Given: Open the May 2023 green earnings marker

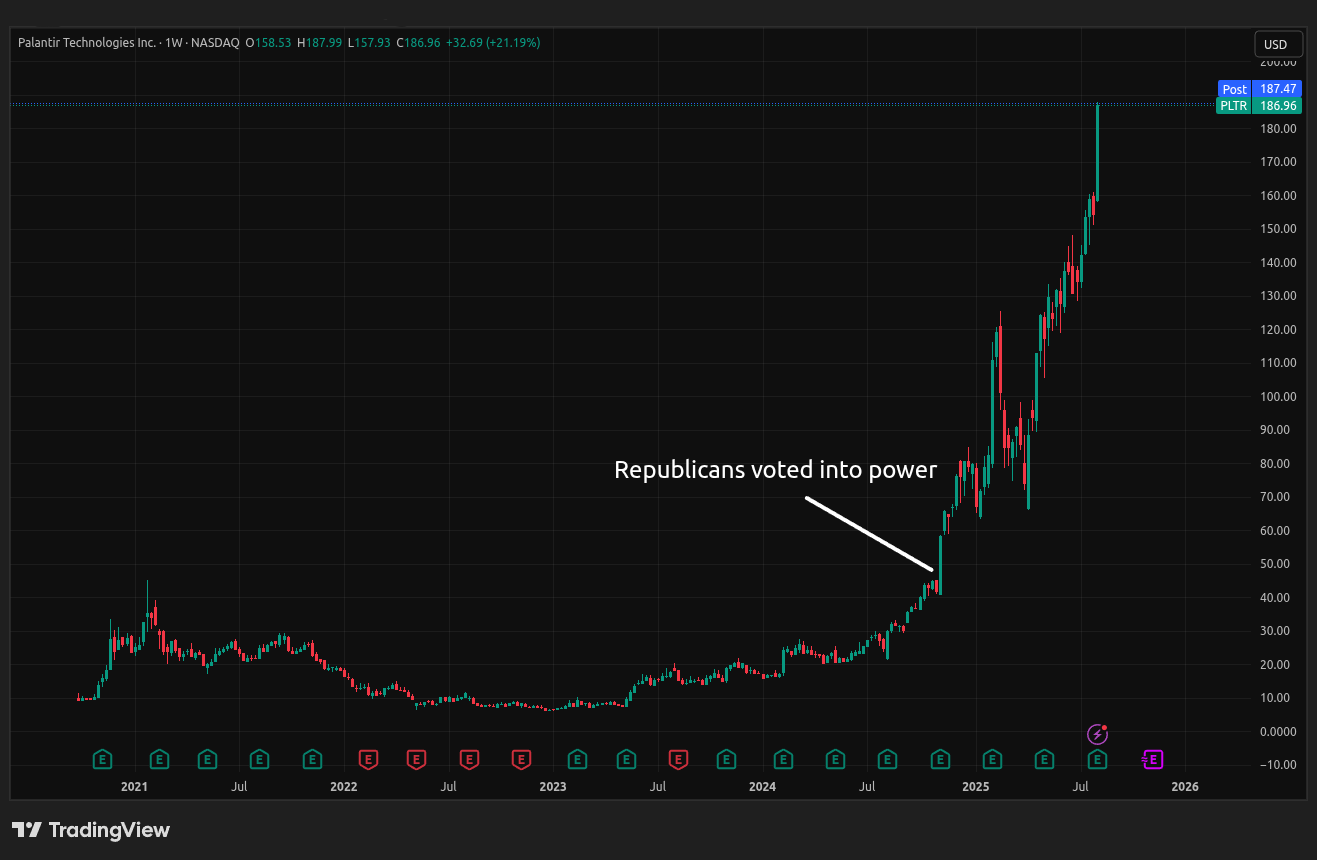Looking at the screenshot, I should 626,760.
